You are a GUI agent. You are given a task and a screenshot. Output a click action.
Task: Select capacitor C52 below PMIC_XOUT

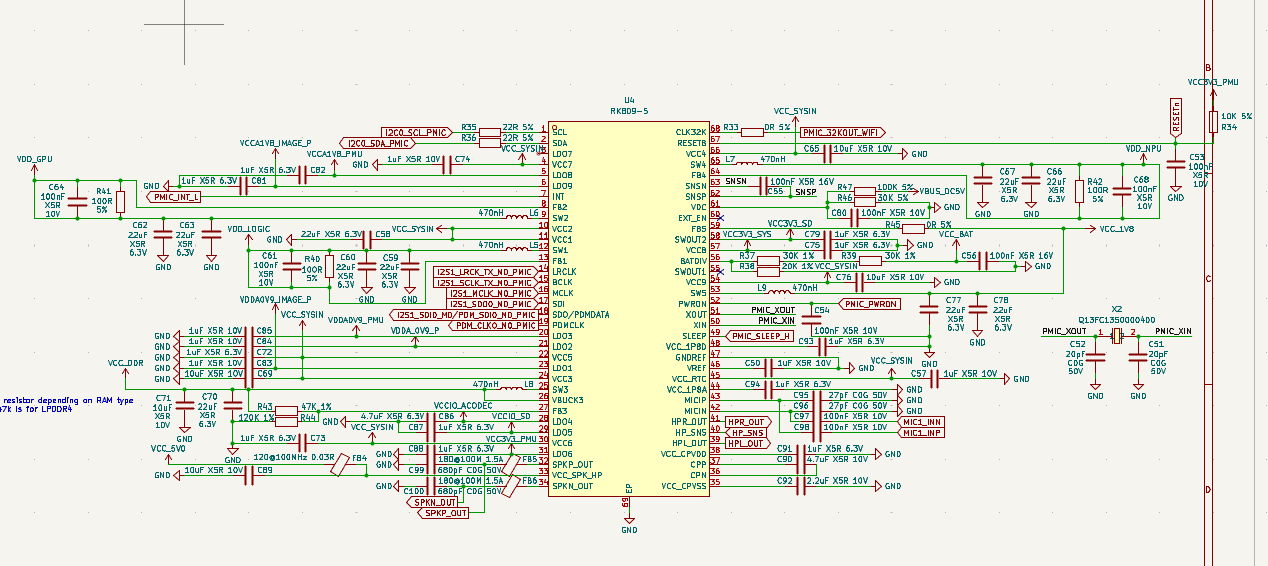(1096, 356)
